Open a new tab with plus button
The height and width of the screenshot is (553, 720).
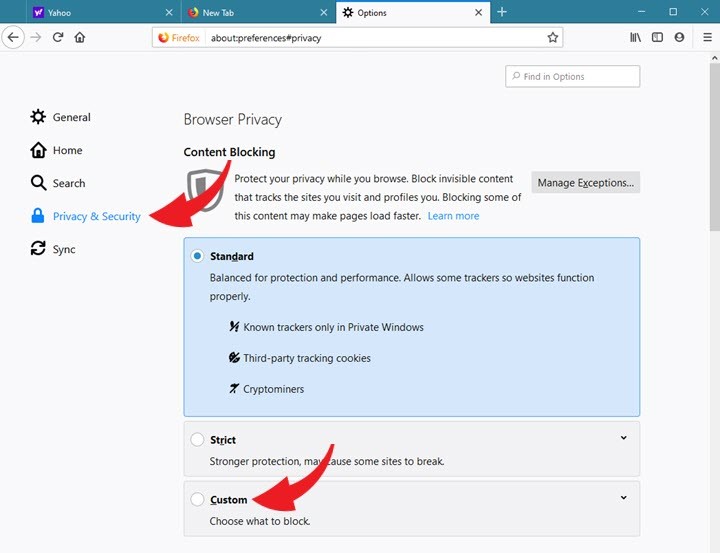point(502,12)
